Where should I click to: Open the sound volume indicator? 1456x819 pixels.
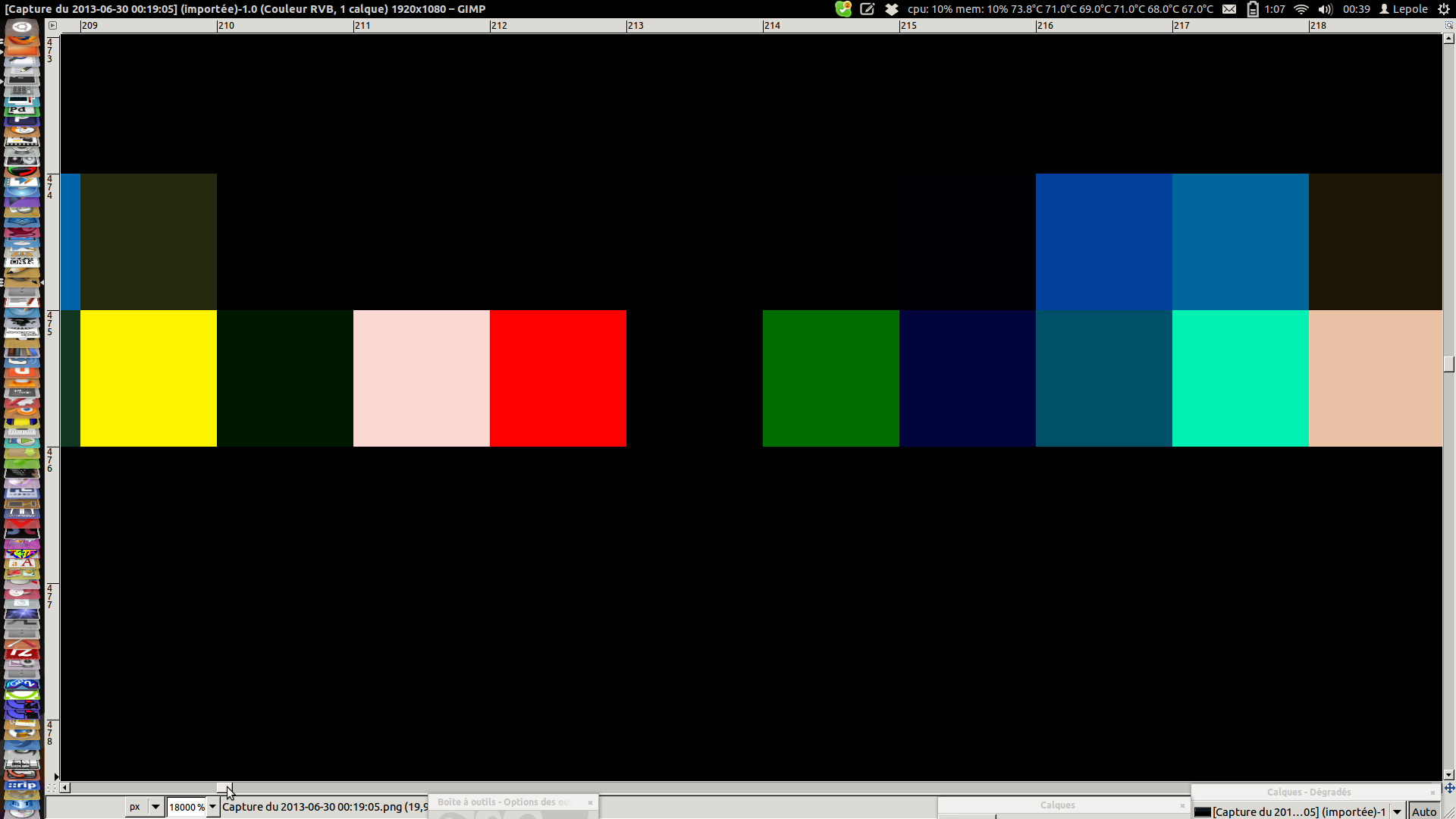(1325, 9)
